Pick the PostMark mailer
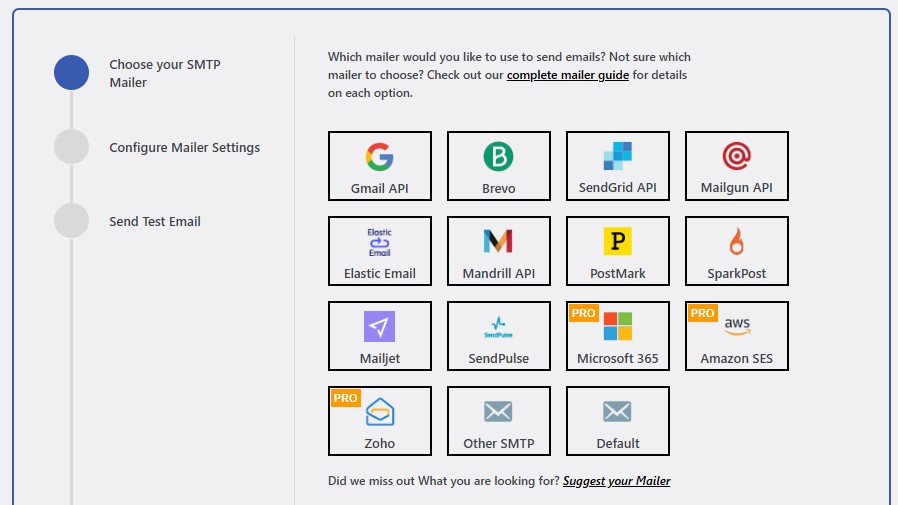The image size is (898, 505). 618,251
